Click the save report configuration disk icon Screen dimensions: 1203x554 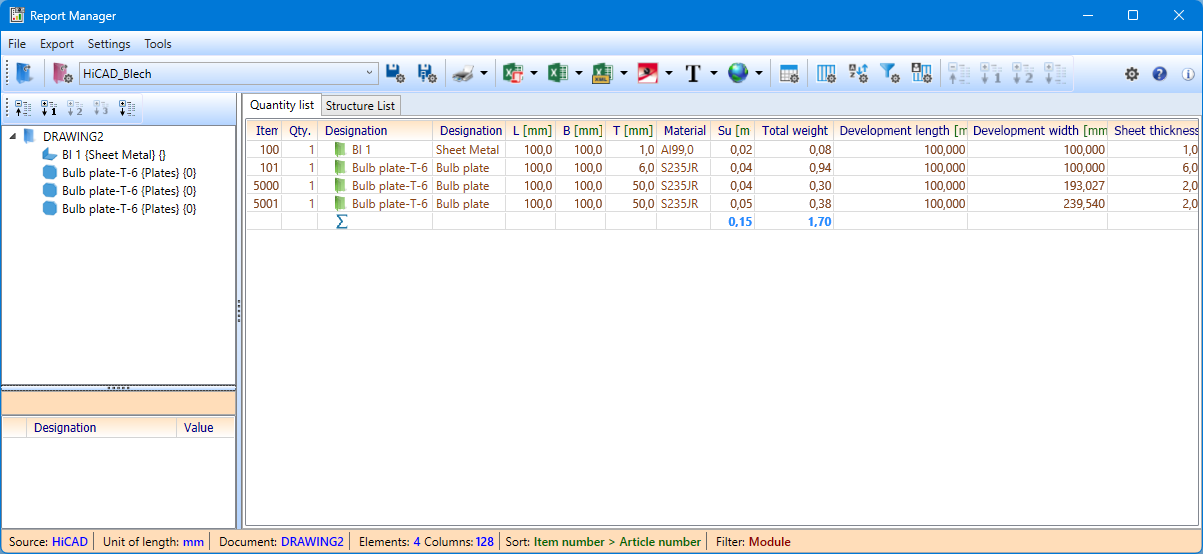394,73
